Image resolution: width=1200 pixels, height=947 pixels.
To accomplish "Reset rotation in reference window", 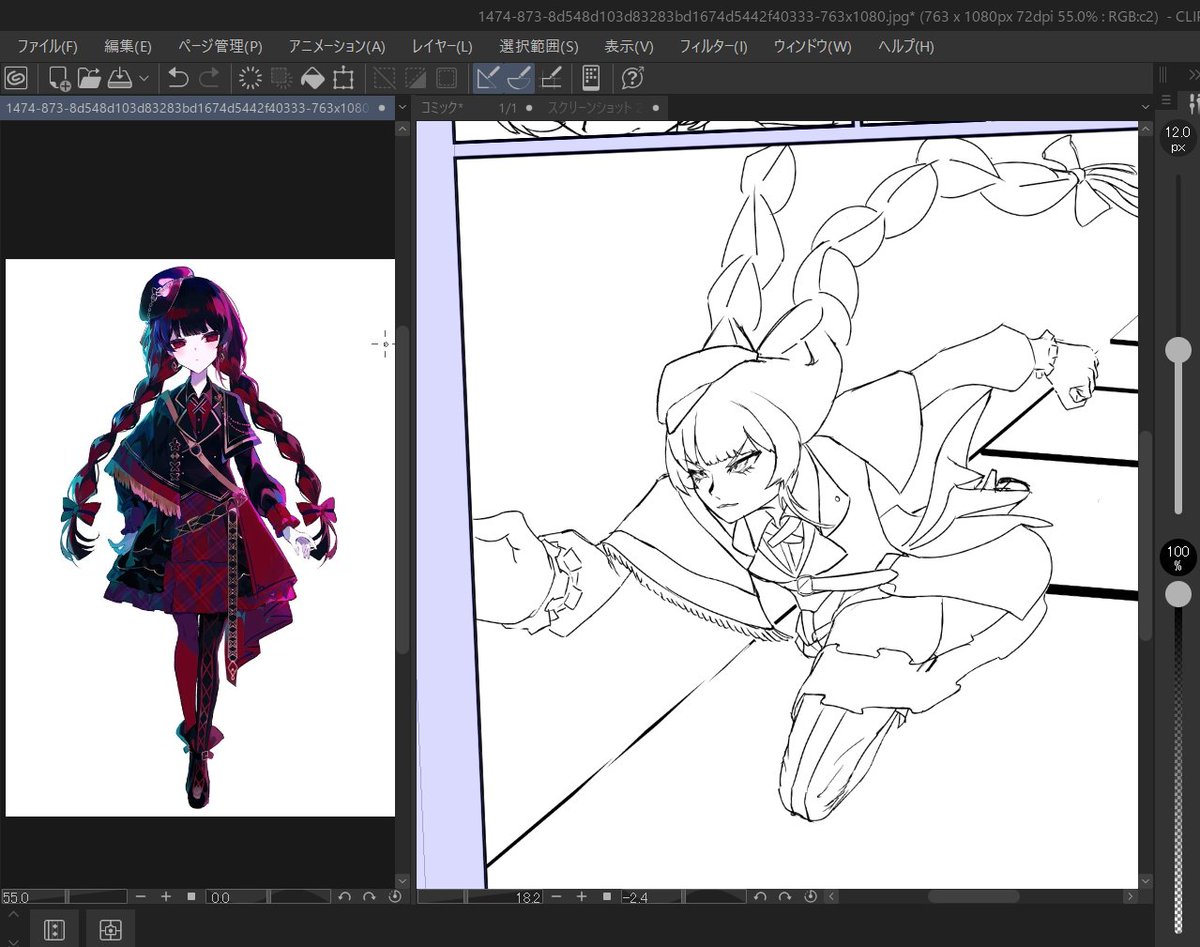I will tap(395, 897).
